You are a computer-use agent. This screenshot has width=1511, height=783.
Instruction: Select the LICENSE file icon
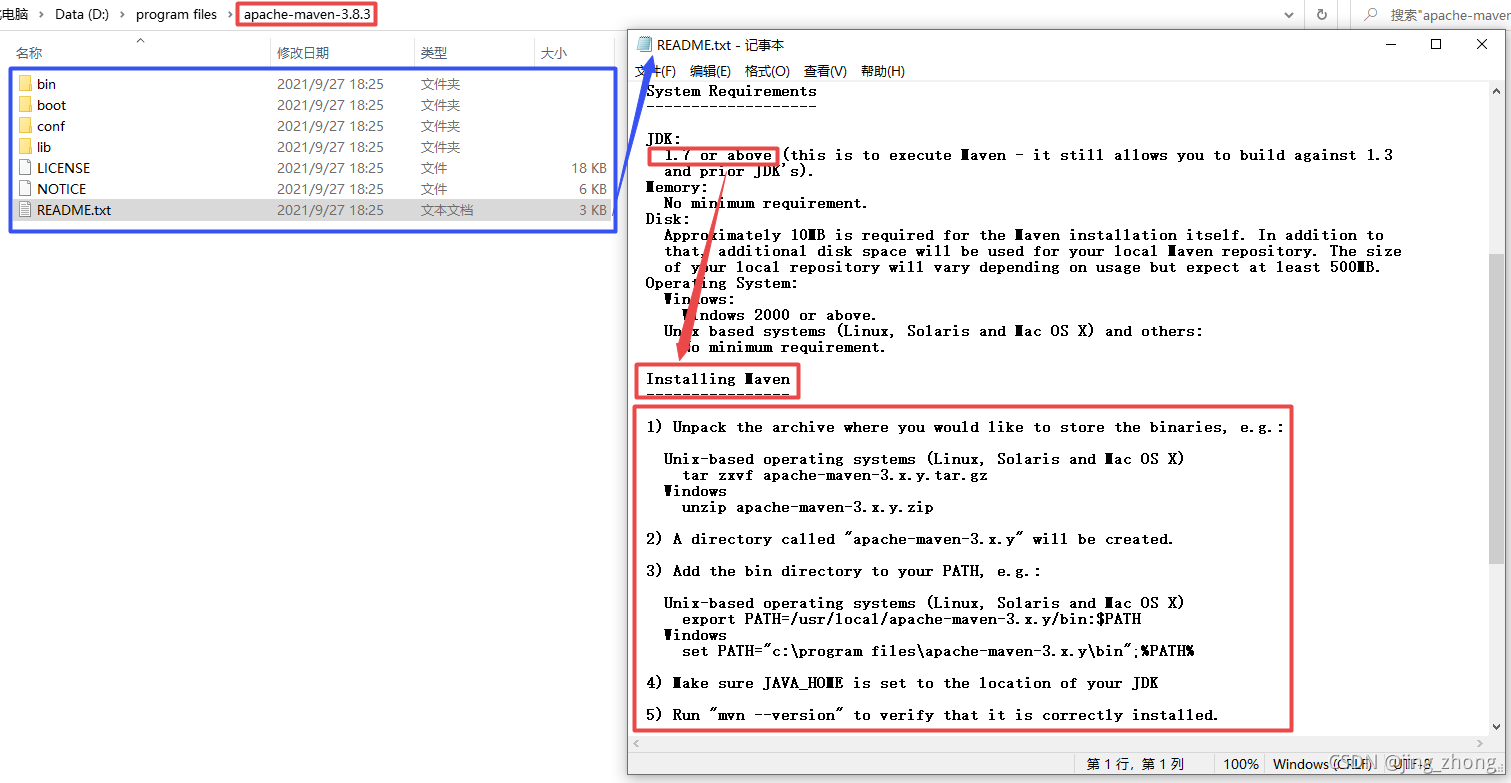tap(25, 168)
